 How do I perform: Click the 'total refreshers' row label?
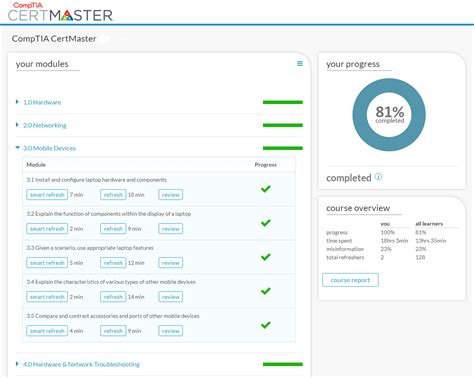click(x=345, y=257)
